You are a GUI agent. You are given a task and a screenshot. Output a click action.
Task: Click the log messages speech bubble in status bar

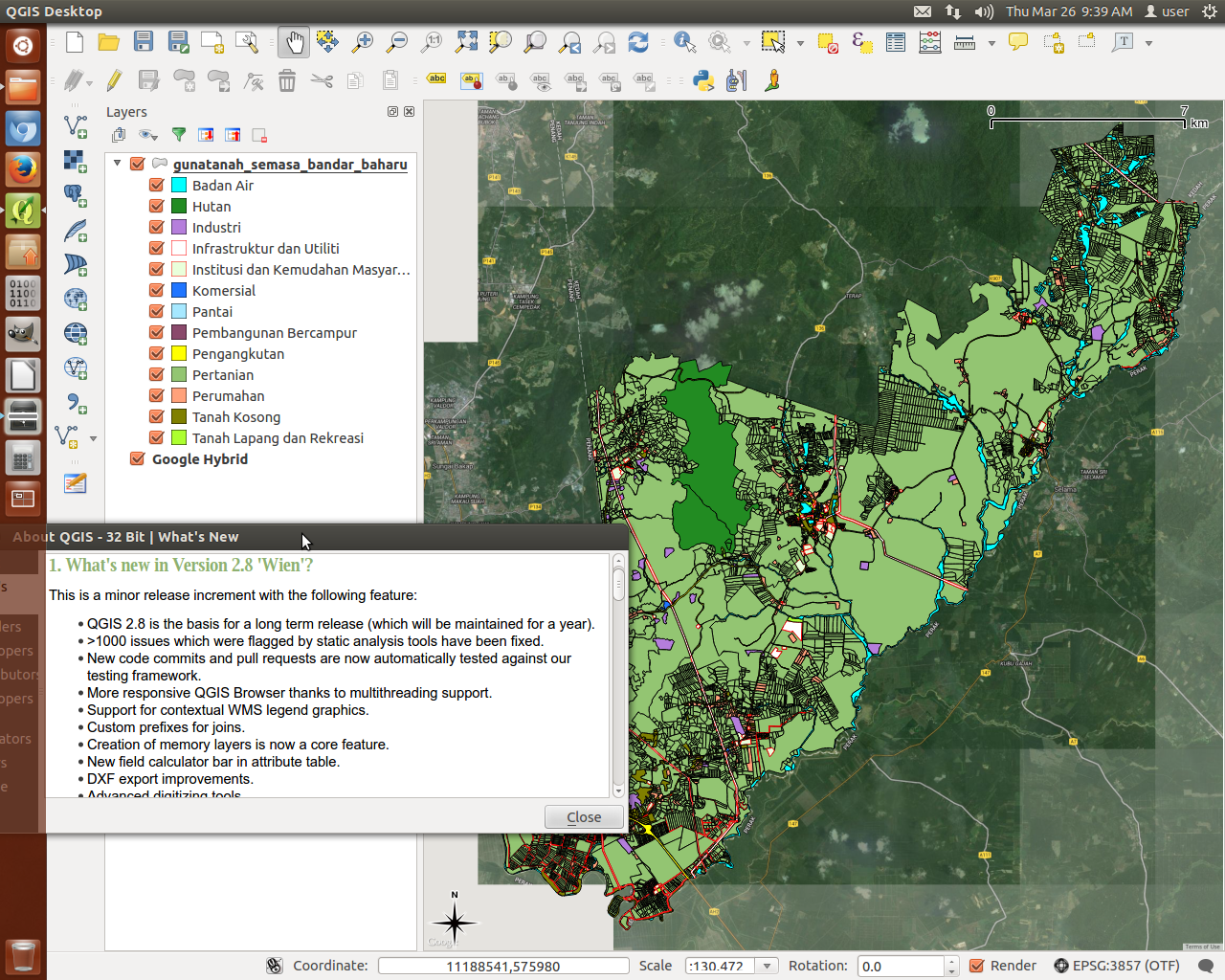(x=1206, y=967)
